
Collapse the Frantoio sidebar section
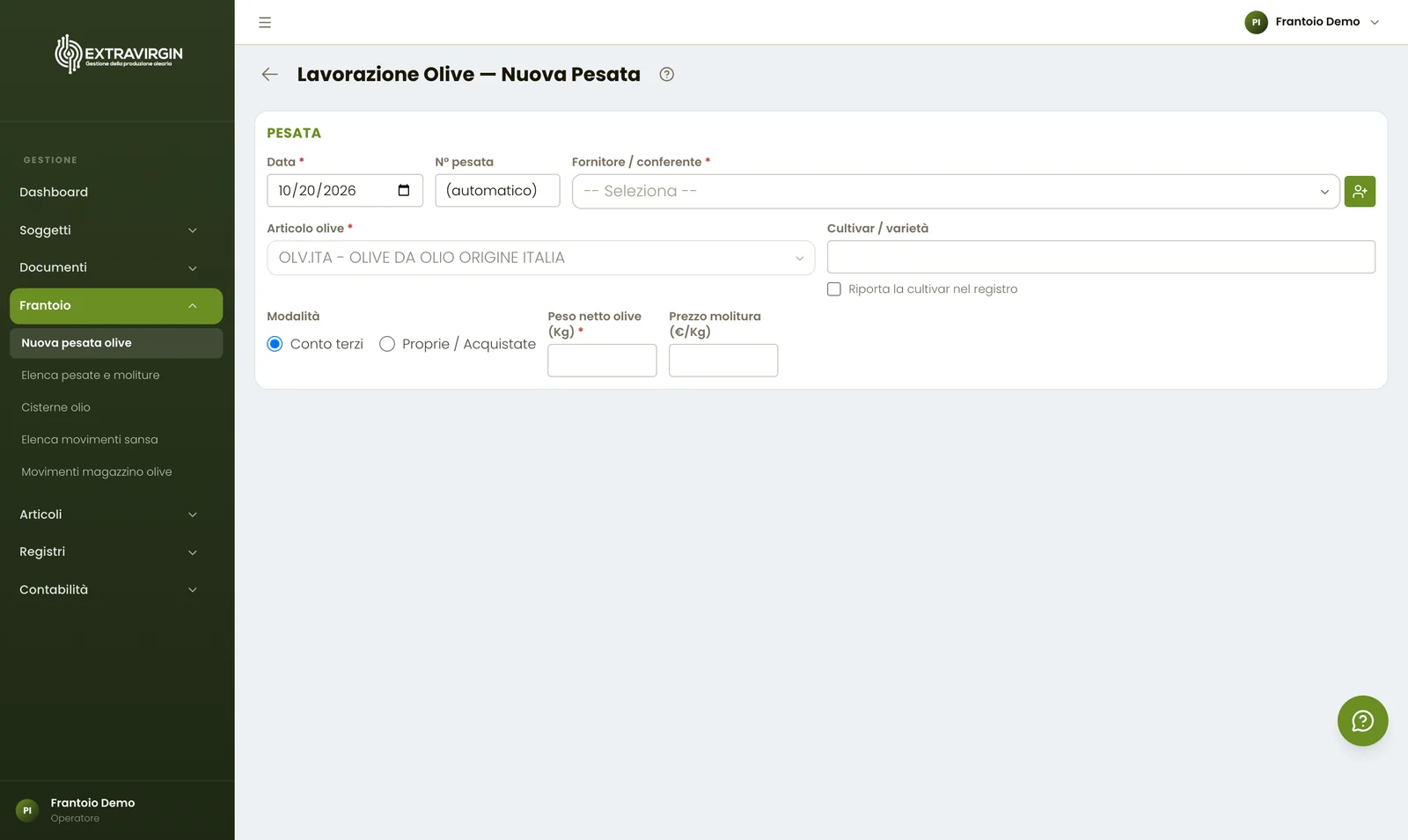[116, 306]
